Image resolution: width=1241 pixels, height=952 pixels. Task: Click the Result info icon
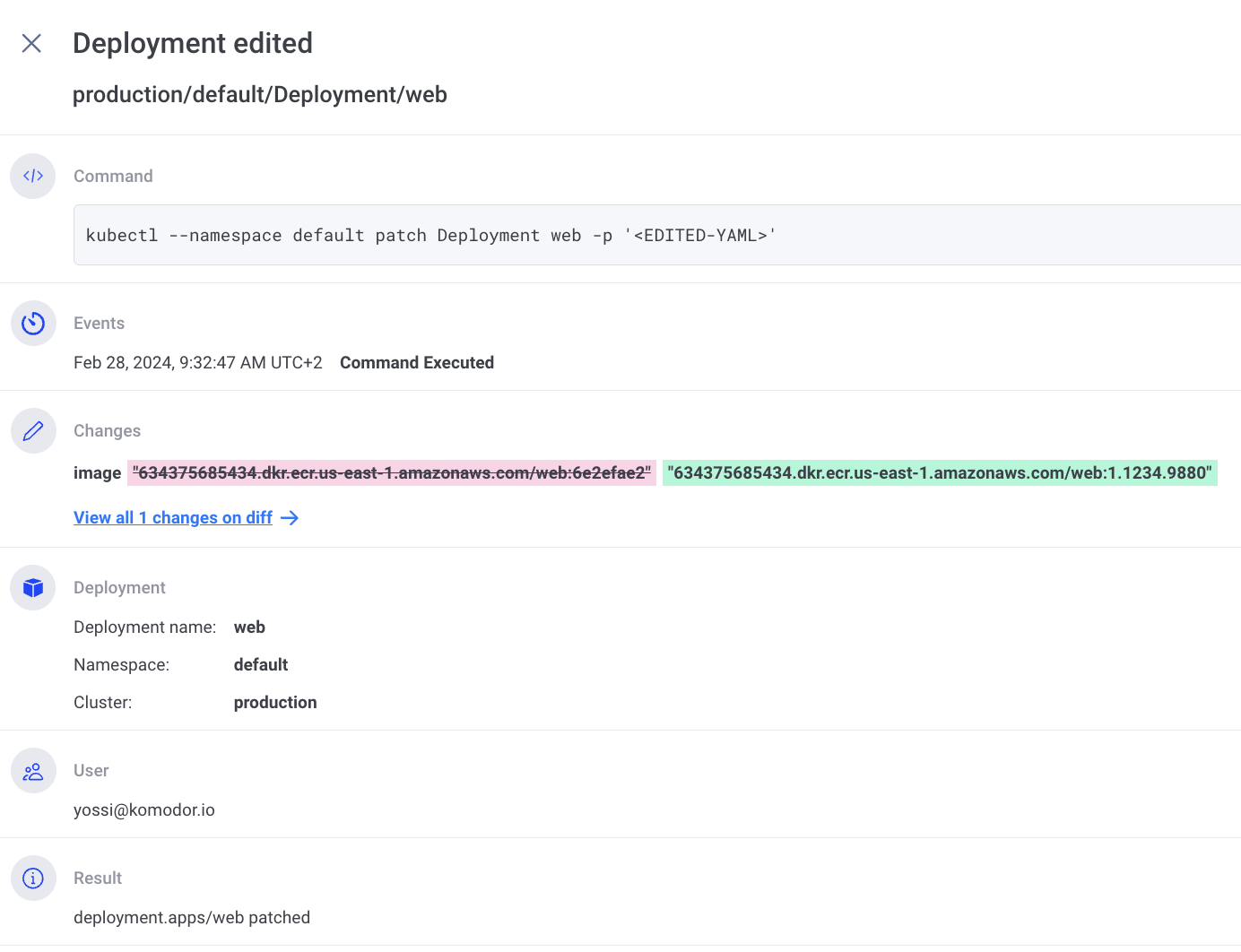pyautogui.click(x=33, y=878)
